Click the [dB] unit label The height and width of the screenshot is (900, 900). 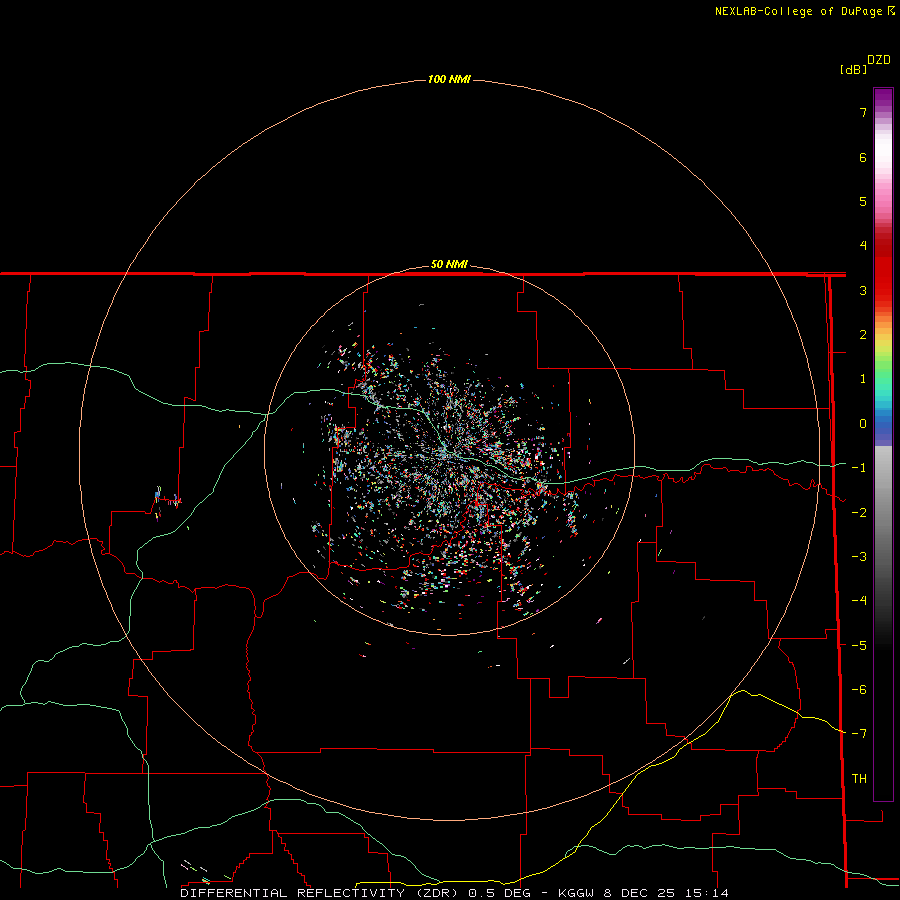tap(854, 70)
